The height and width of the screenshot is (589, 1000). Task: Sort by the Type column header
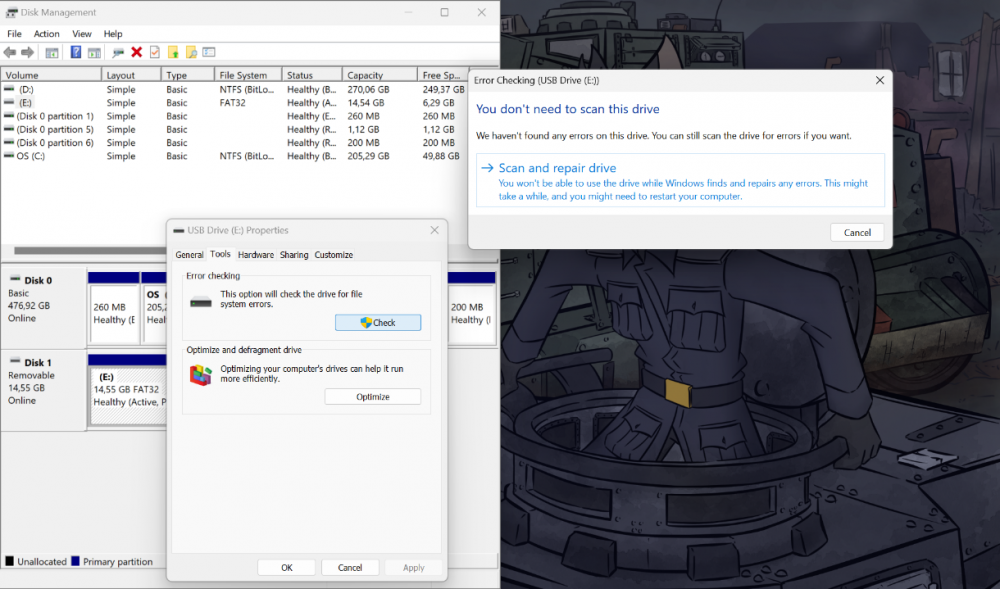(188, 75)
